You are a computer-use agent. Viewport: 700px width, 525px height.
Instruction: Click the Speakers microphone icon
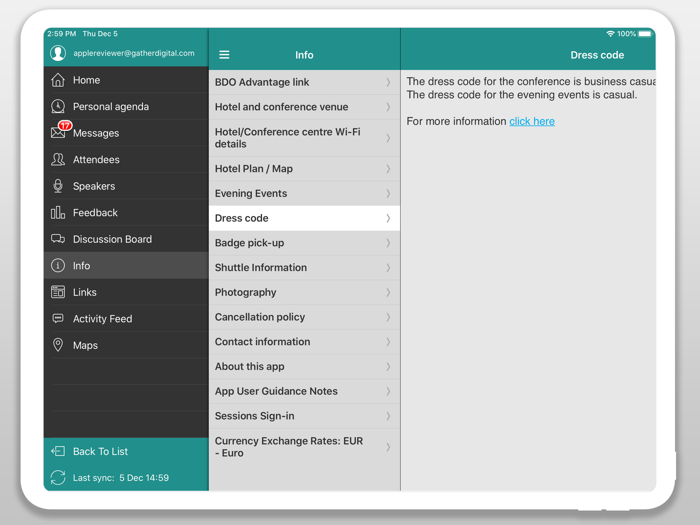(x=58, y=186)
